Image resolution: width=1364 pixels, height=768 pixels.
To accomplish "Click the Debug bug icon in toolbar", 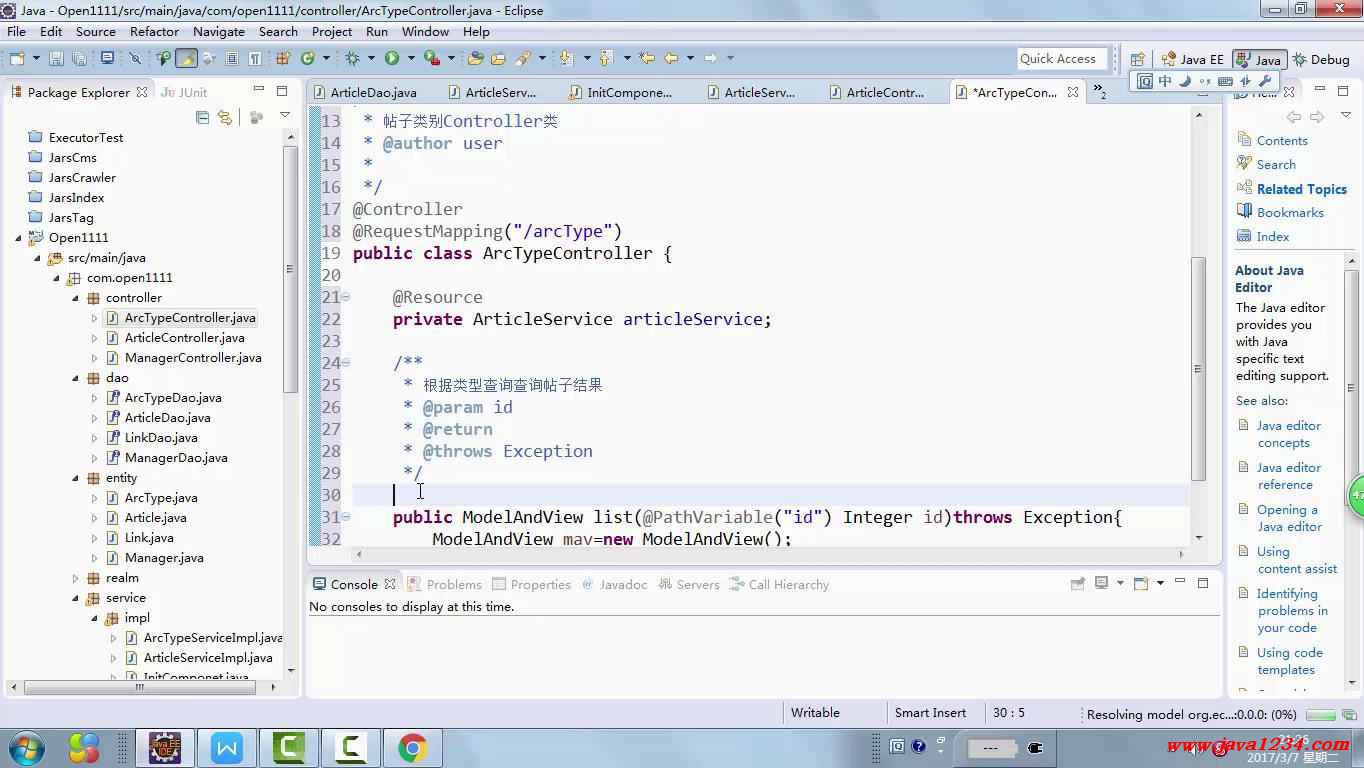I will point(352,58).
